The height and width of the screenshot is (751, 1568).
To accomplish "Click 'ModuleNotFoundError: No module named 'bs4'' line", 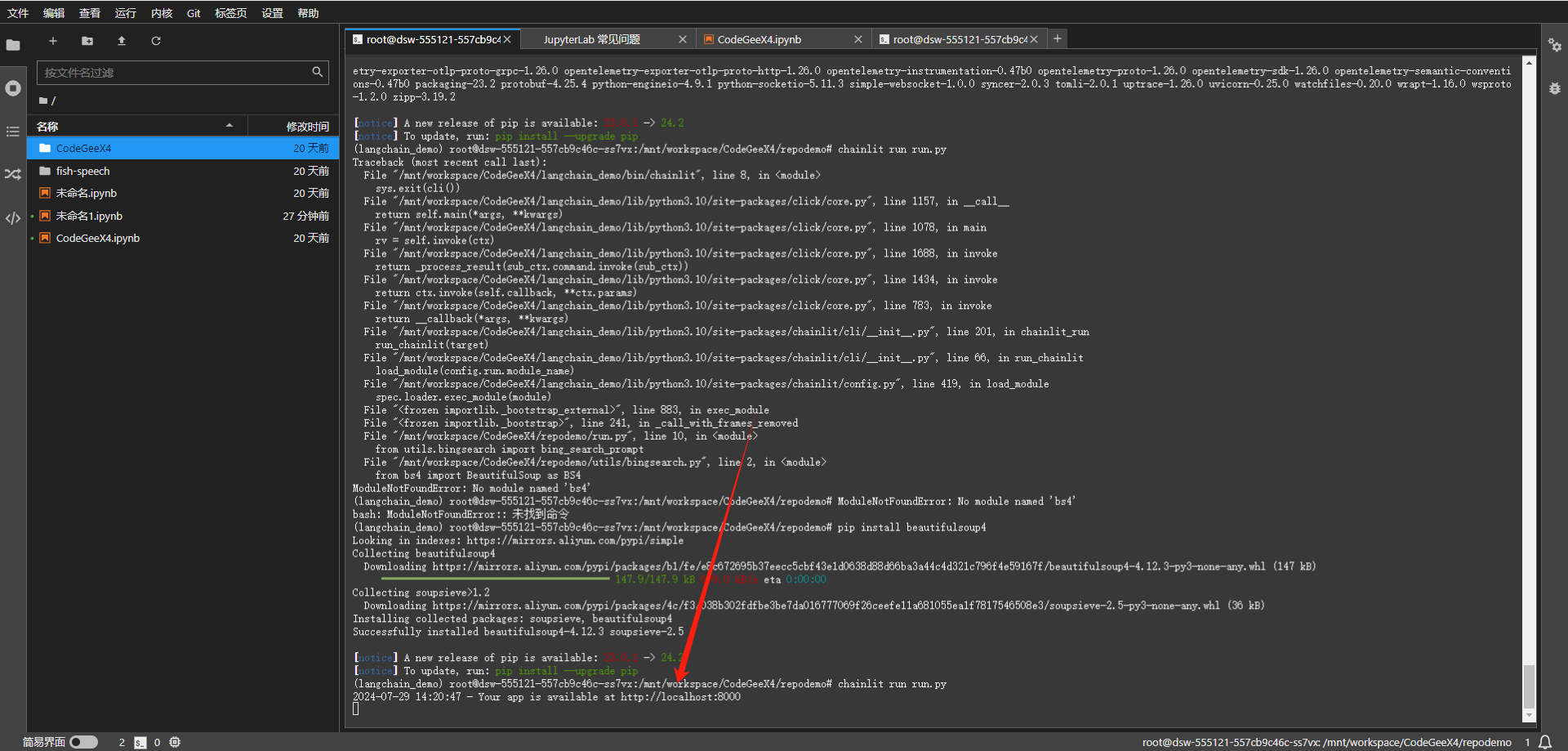I will click(471, 488).
